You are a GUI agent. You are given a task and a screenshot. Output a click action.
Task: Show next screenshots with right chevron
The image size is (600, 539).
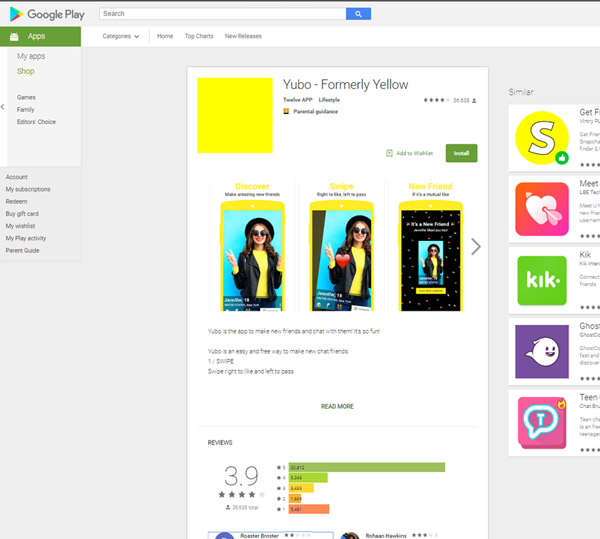(476, 246)
